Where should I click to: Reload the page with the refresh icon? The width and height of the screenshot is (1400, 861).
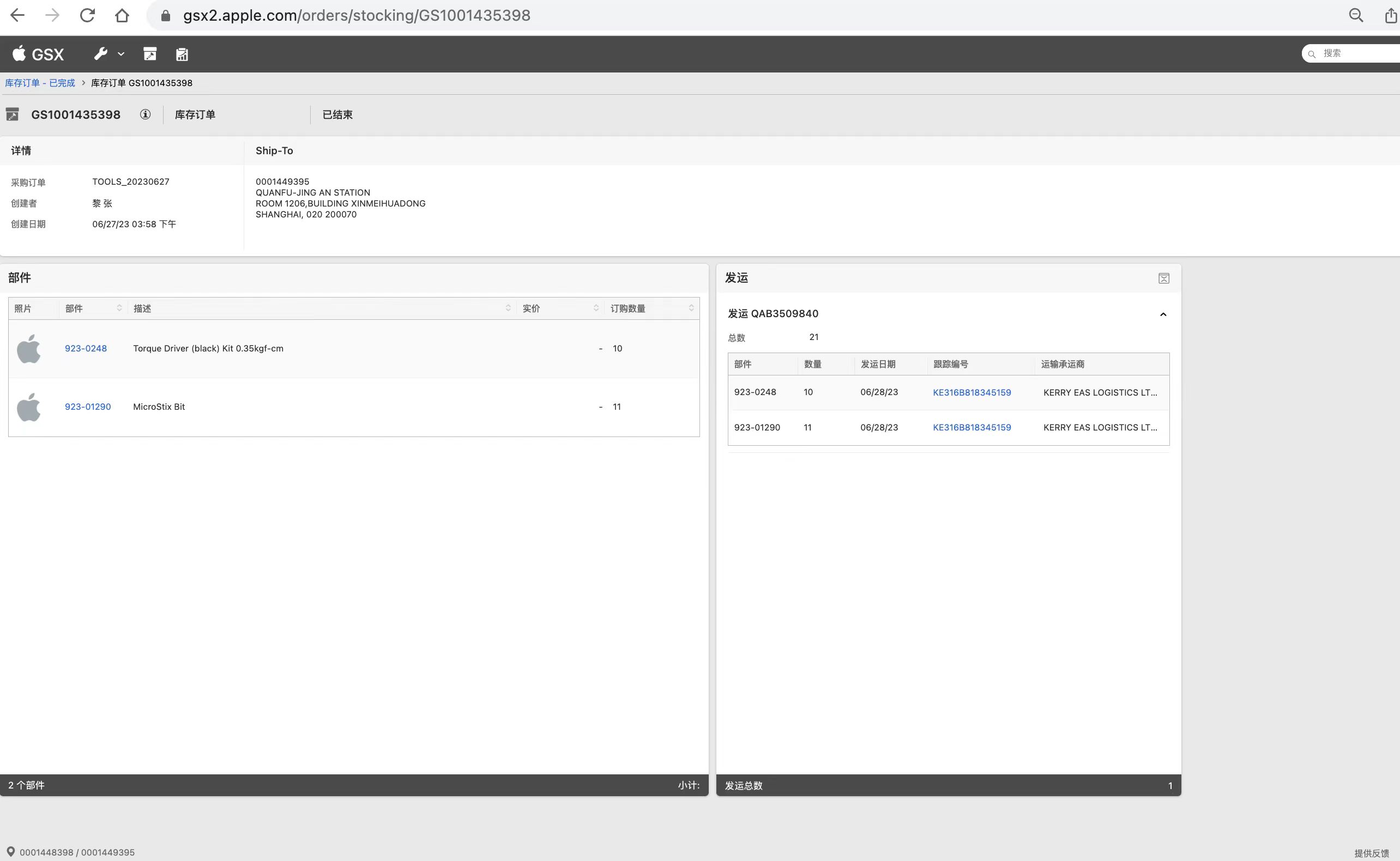pyautogui.click(x=87, y=15)
